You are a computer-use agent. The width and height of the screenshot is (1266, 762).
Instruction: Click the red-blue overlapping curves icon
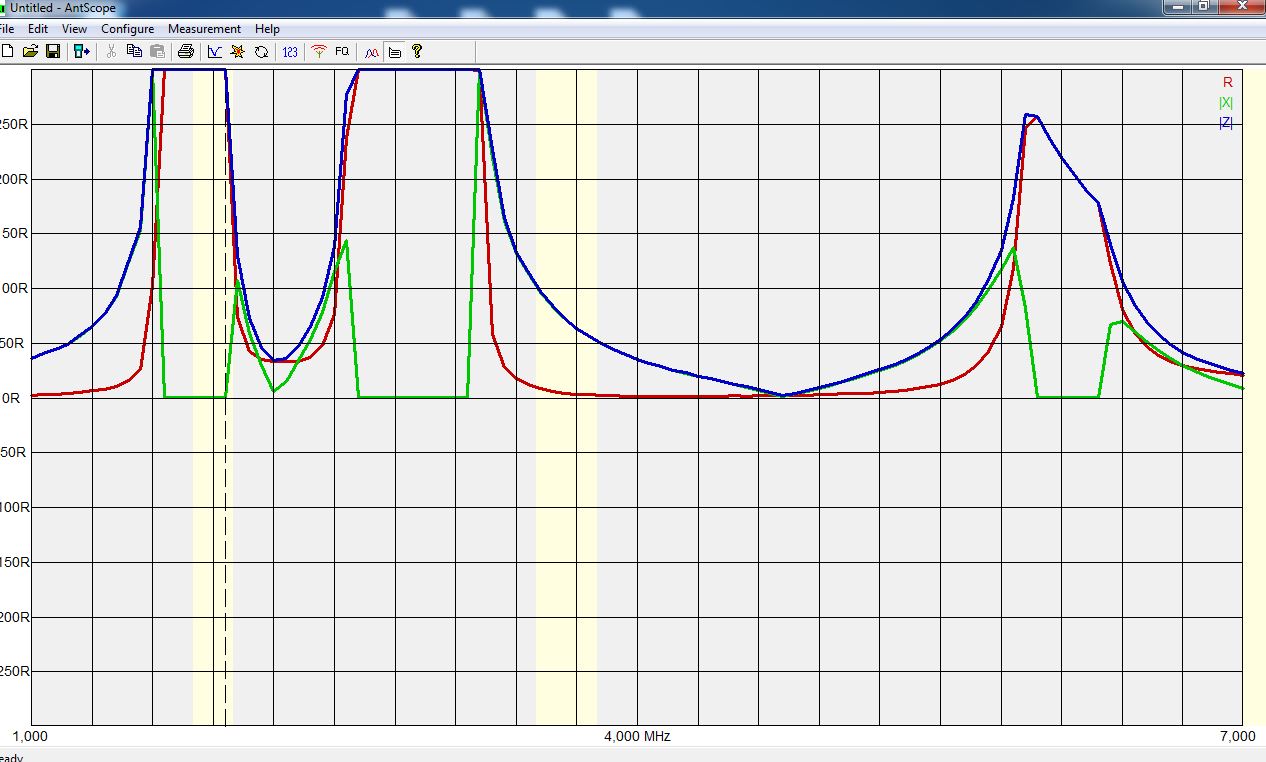click(x=371, y=51)
